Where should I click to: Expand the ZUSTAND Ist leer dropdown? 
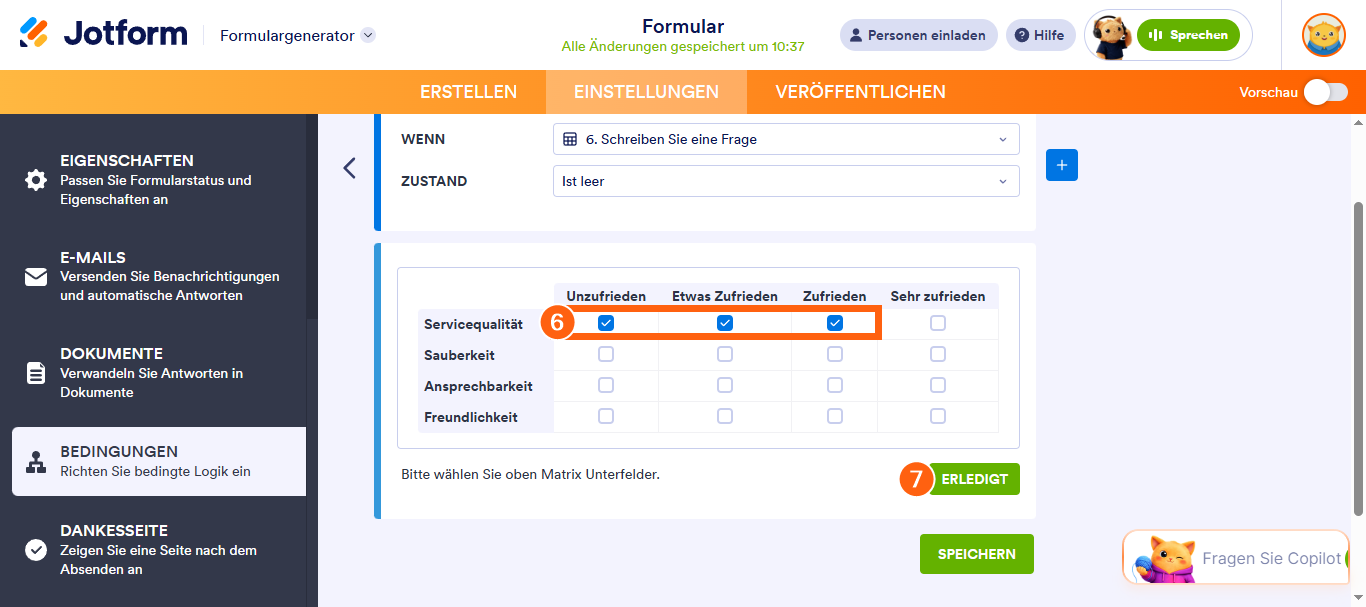[786, 181]
